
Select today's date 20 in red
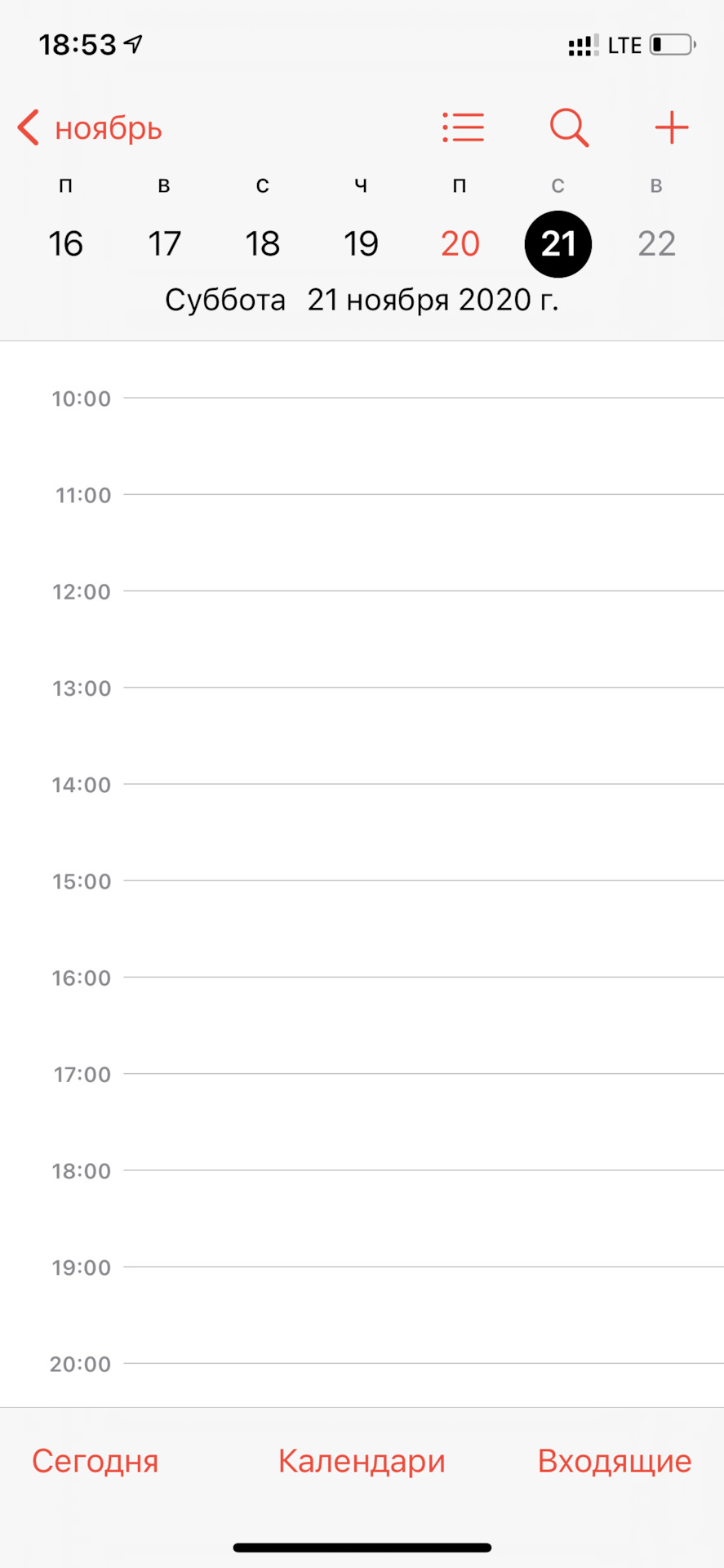[x=460, y=243]
